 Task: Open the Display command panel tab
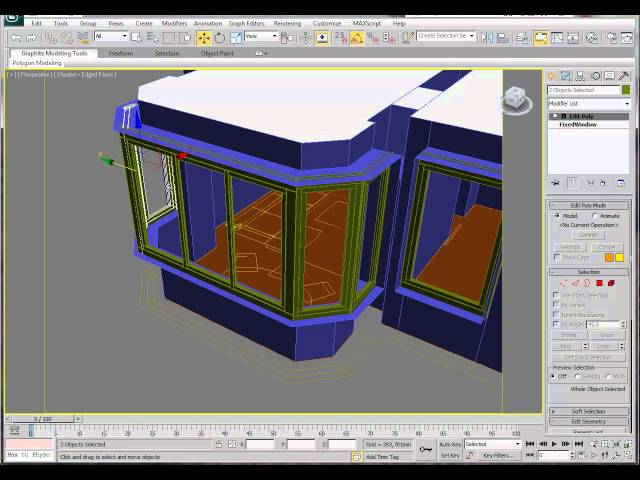point(609,76)
